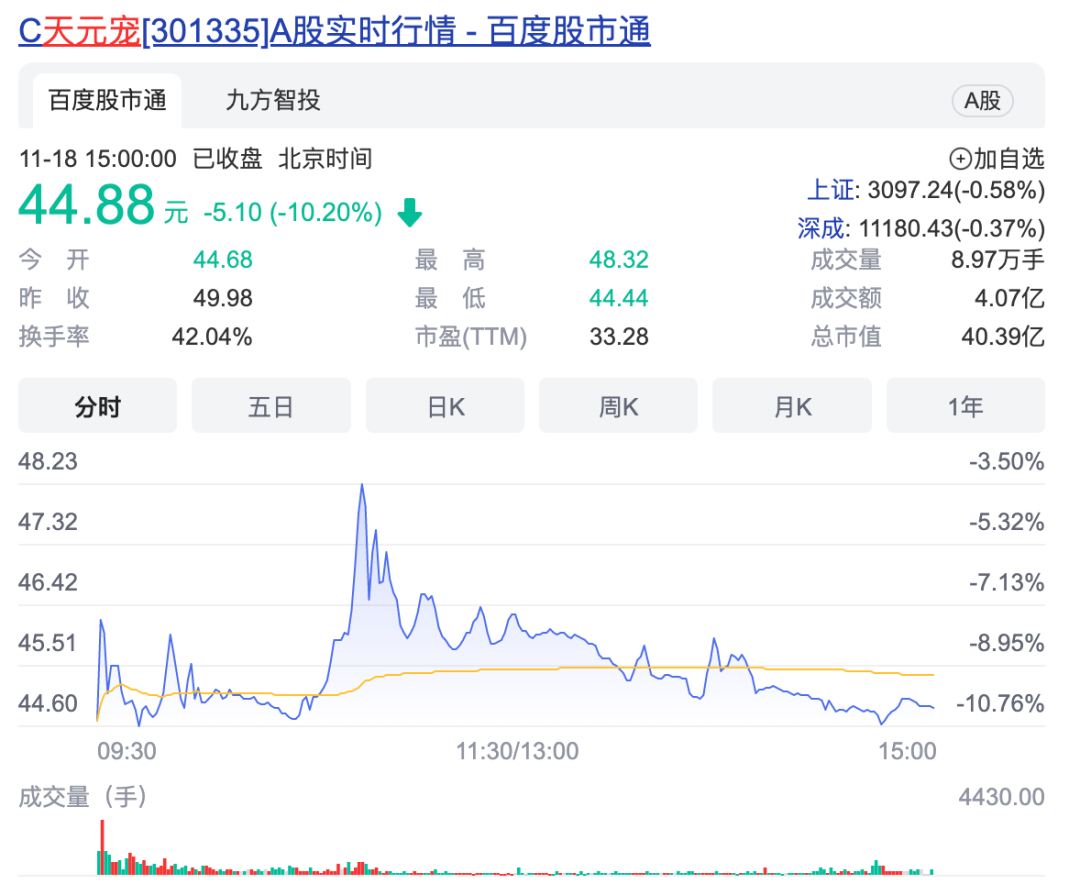The height and width of the screenshot is (884, 1080).
Task: Select the 1年 chart tab
Action: pos(966,407)
